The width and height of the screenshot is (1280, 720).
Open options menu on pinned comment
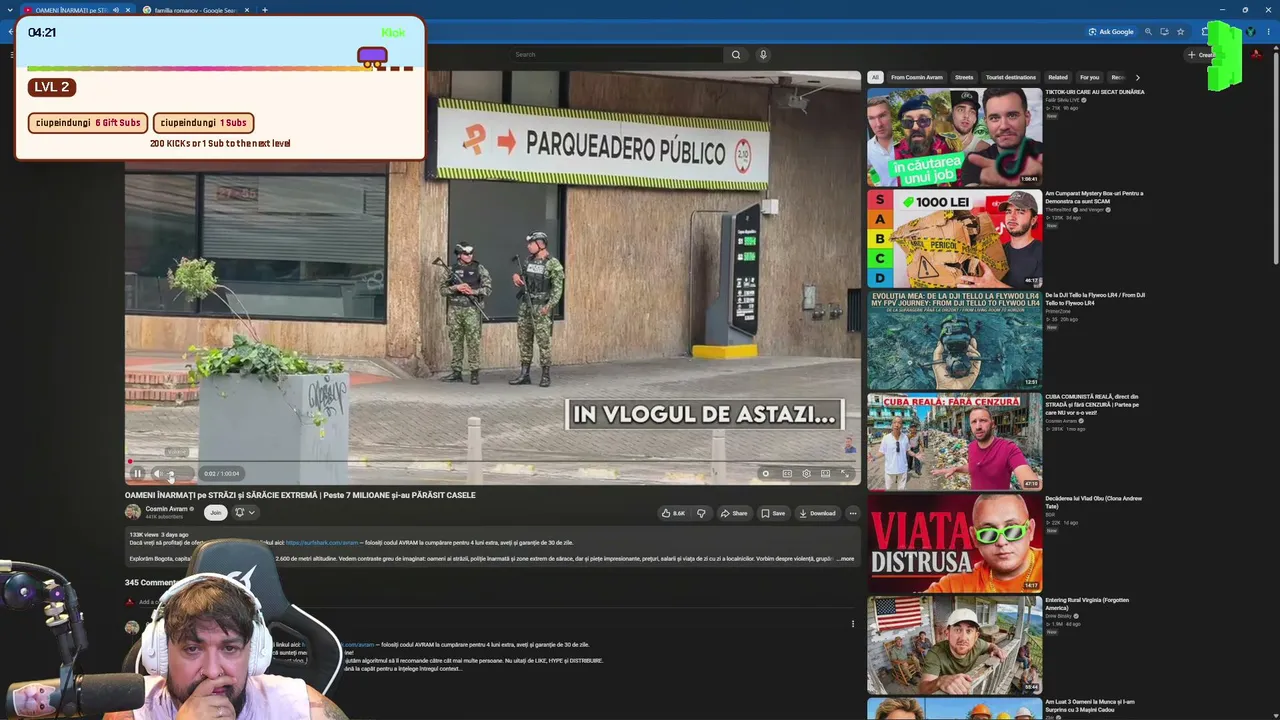click(853, 624)
